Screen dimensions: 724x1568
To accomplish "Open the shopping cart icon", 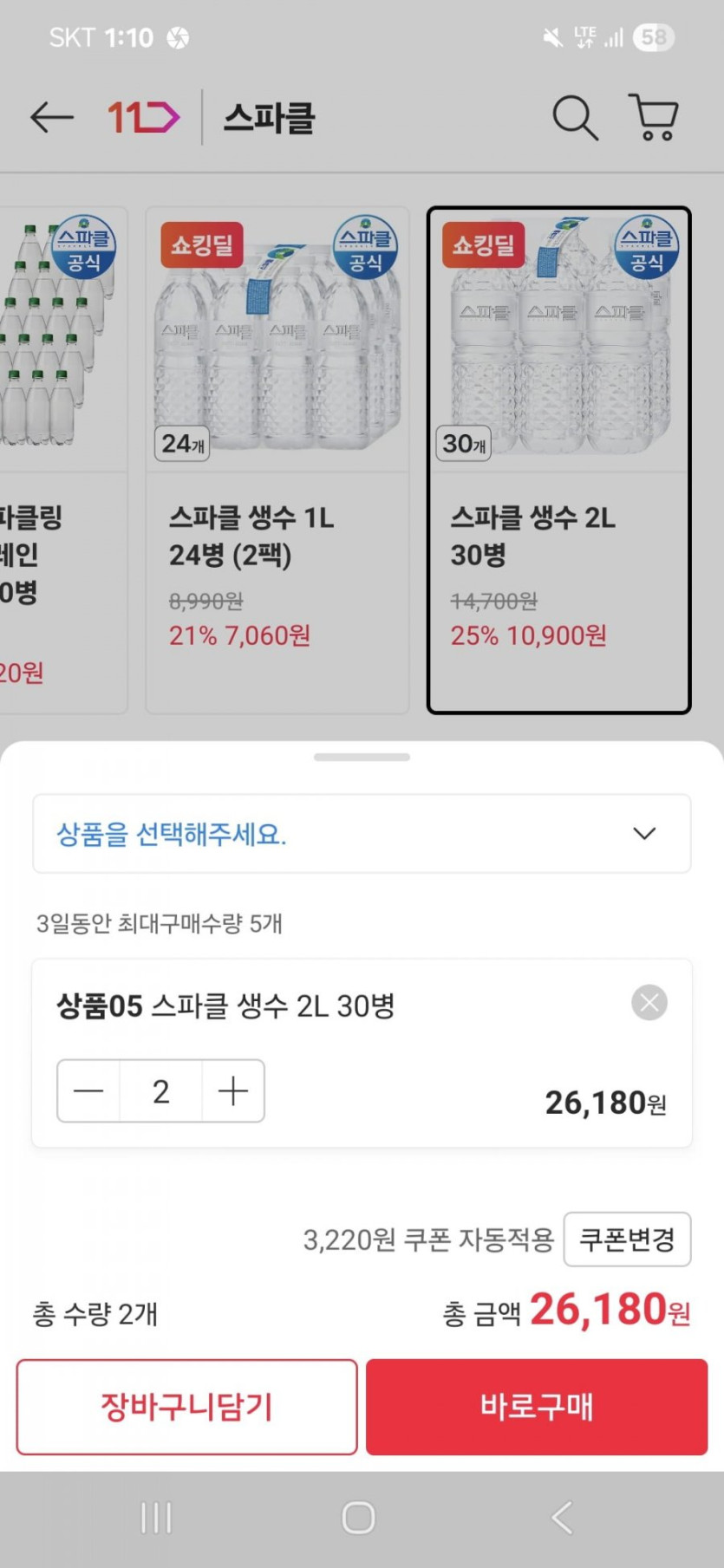I will [x=654, y=117].
